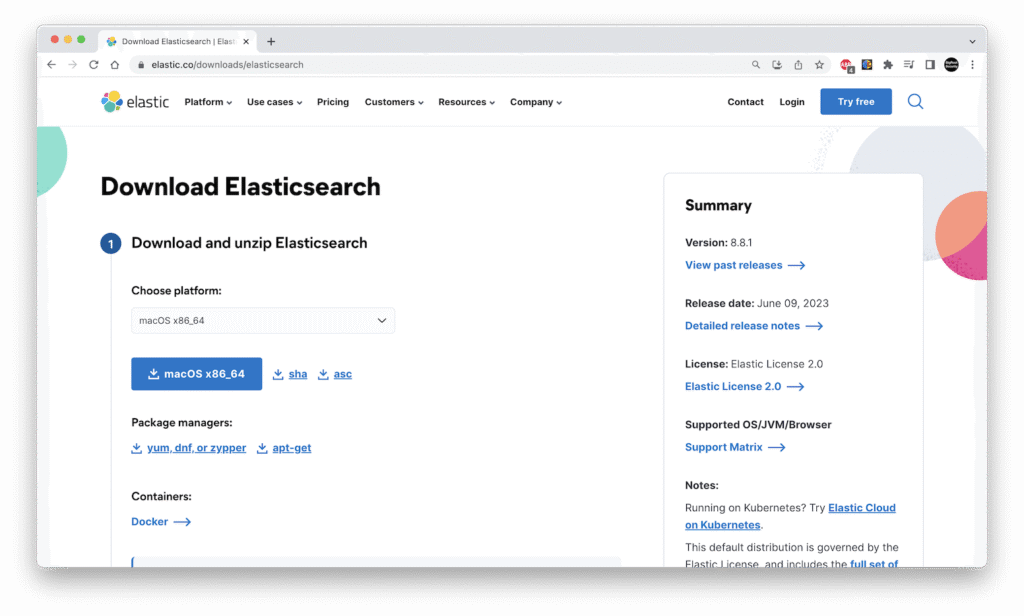
Task: Click the Login link
Action: [x=792, y=102]
